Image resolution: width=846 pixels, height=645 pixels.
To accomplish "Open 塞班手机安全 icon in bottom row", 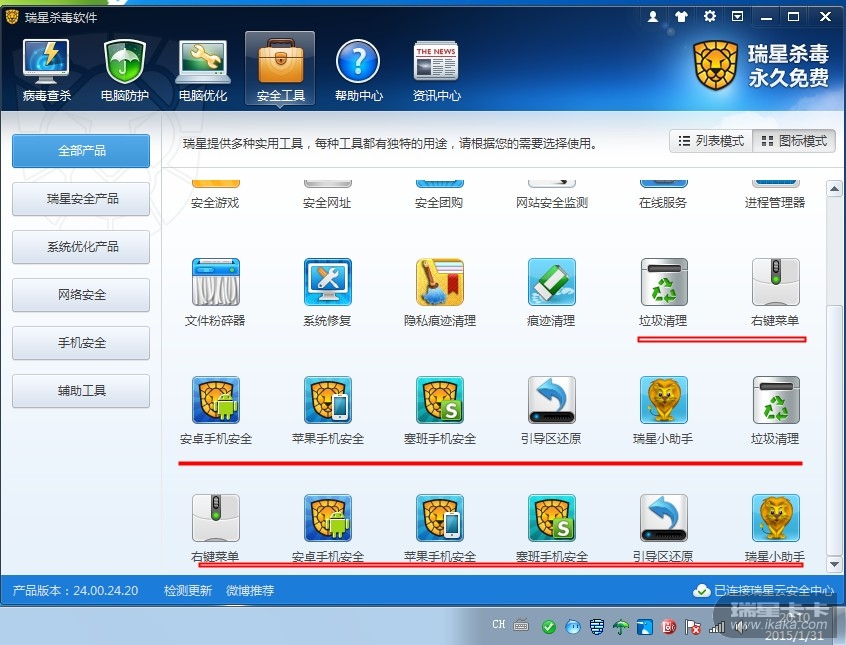I will [x=551, y=518].
